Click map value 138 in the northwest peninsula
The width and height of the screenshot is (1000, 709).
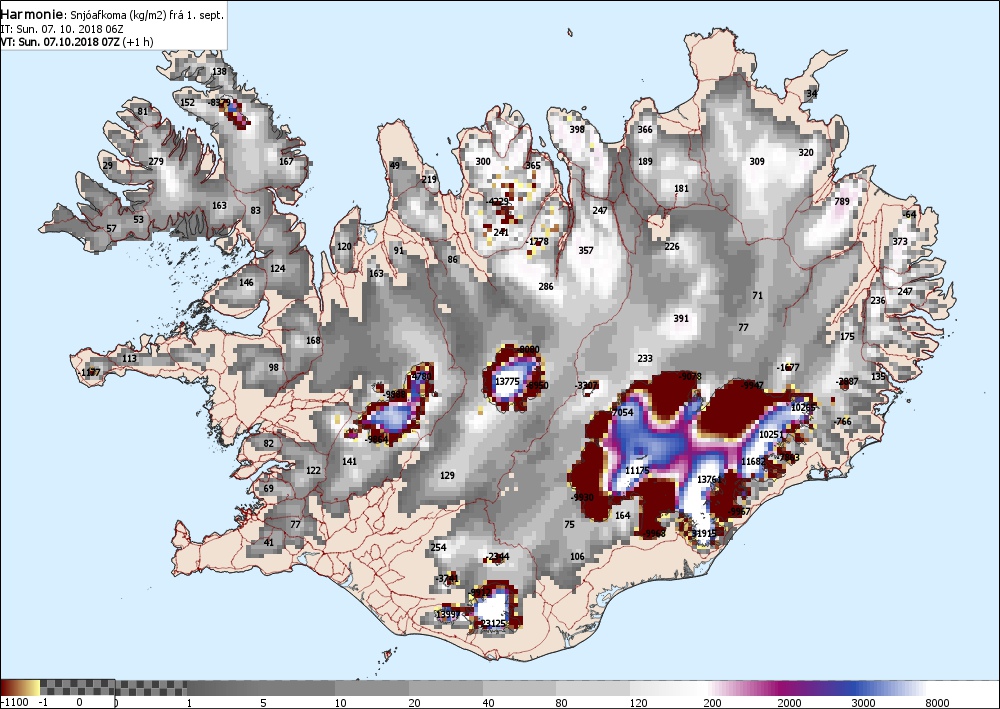tap(219, 71)
